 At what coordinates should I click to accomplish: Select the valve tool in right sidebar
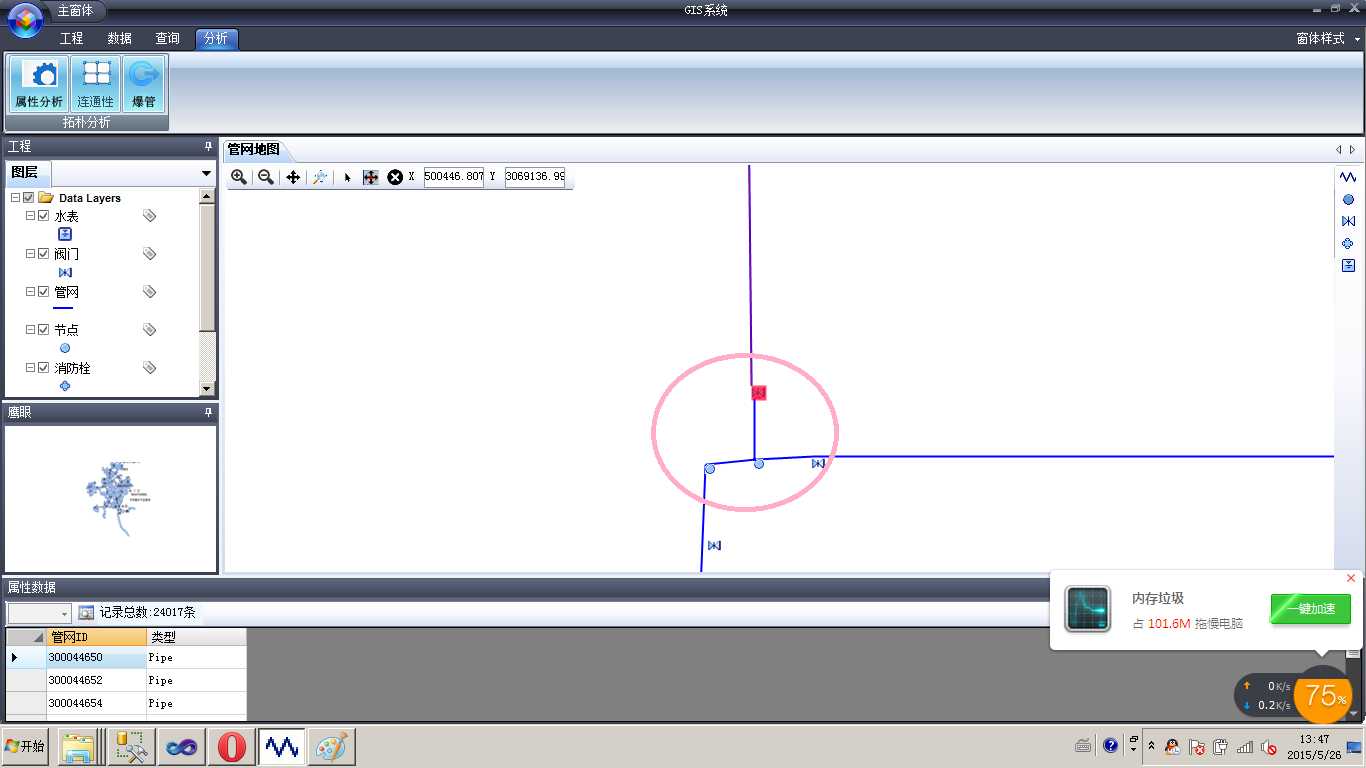1348,221
